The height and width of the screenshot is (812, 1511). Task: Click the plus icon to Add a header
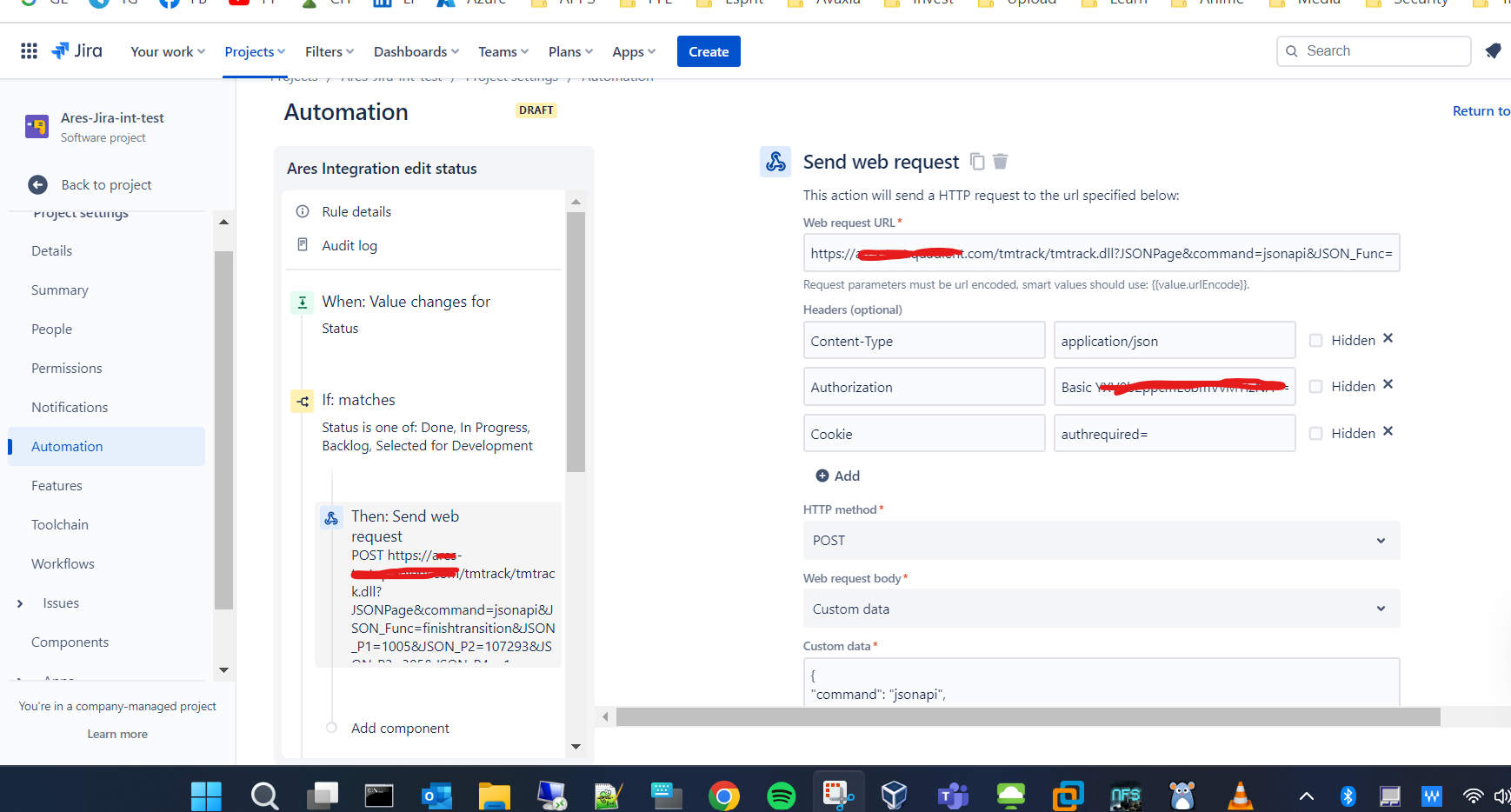coord(822,476)
